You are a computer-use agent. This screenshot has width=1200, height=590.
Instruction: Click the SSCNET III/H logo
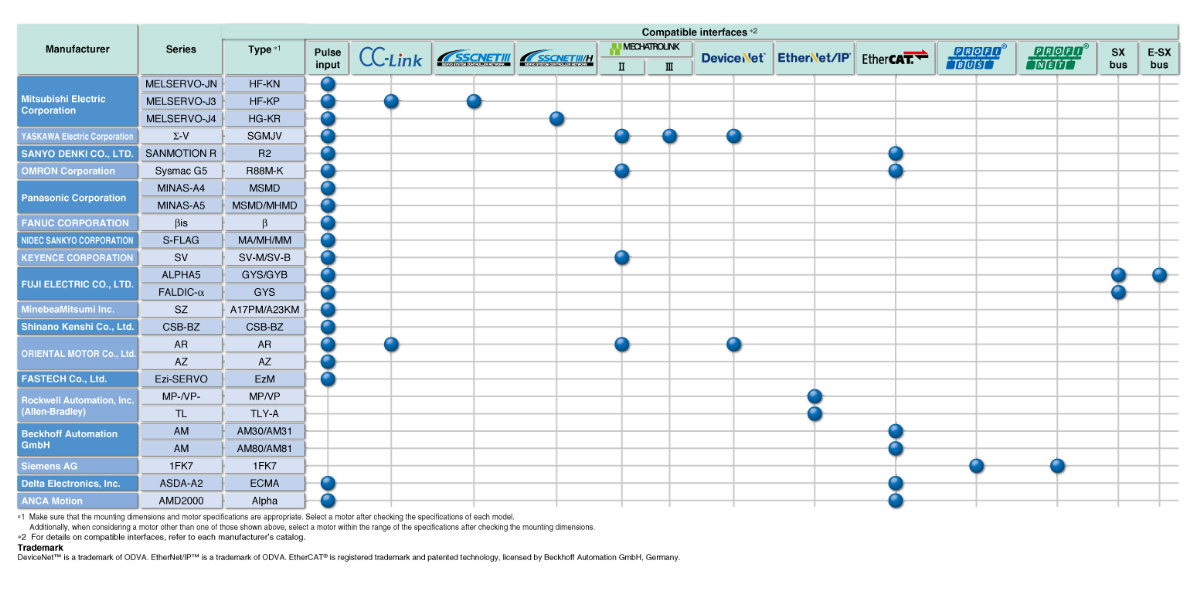tap(557, 58)
